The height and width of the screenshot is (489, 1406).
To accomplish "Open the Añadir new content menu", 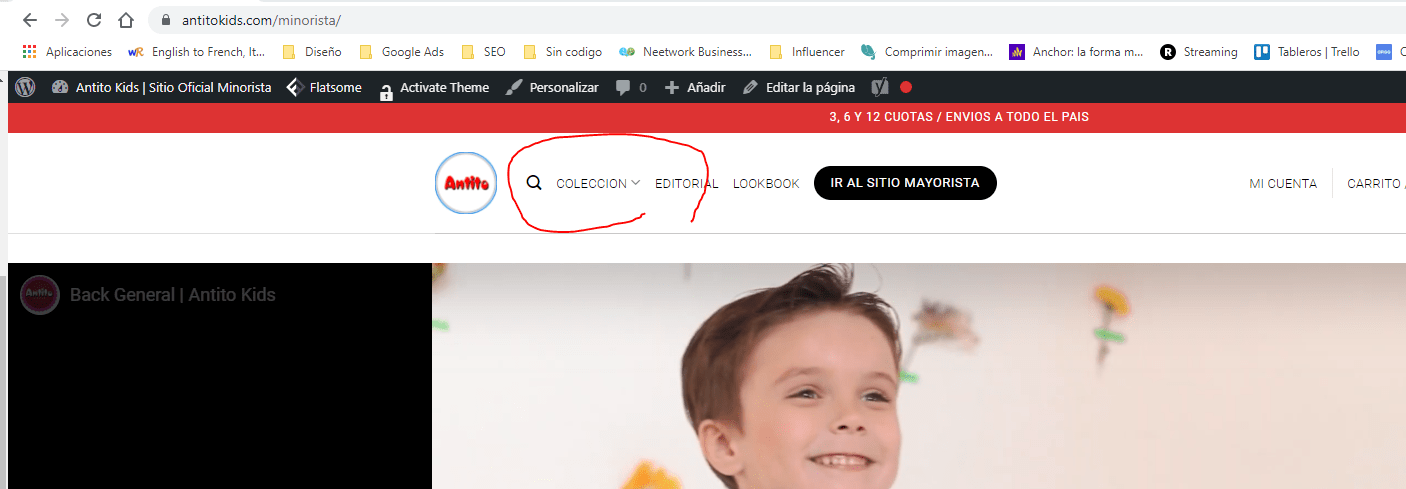I will click(695, 87).
